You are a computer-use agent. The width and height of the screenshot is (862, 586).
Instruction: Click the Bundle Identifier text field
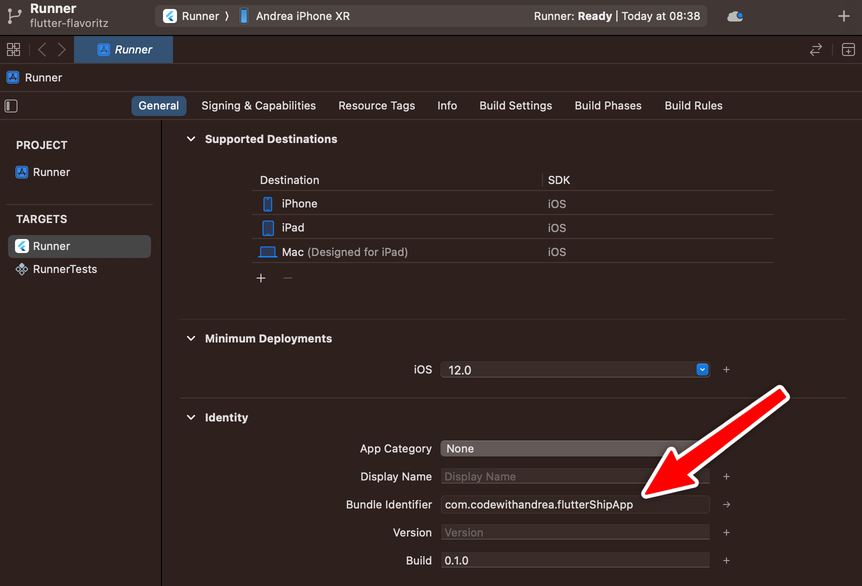[x=575, y=505]
